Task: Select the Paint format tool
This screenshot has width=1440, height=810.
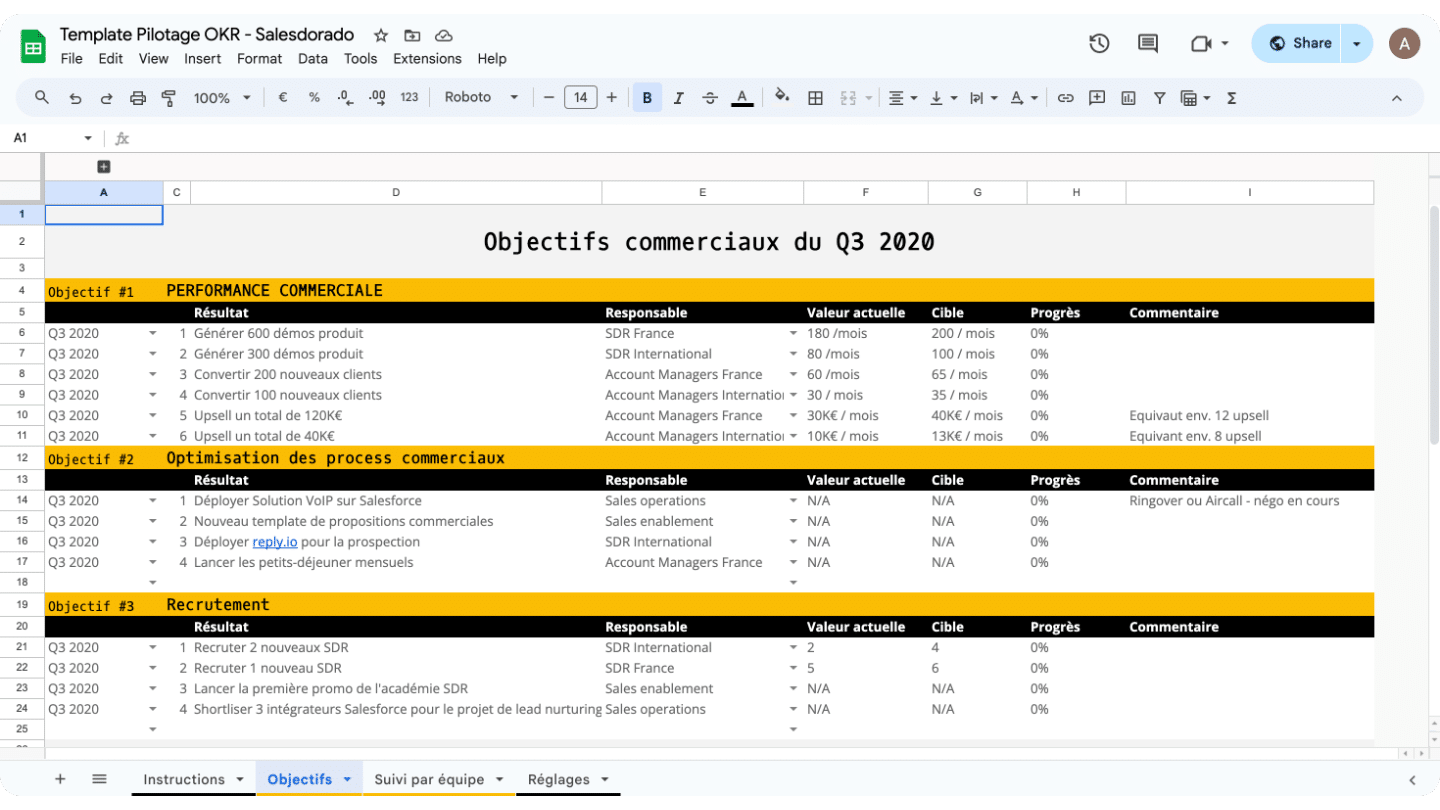Action: 169,98
